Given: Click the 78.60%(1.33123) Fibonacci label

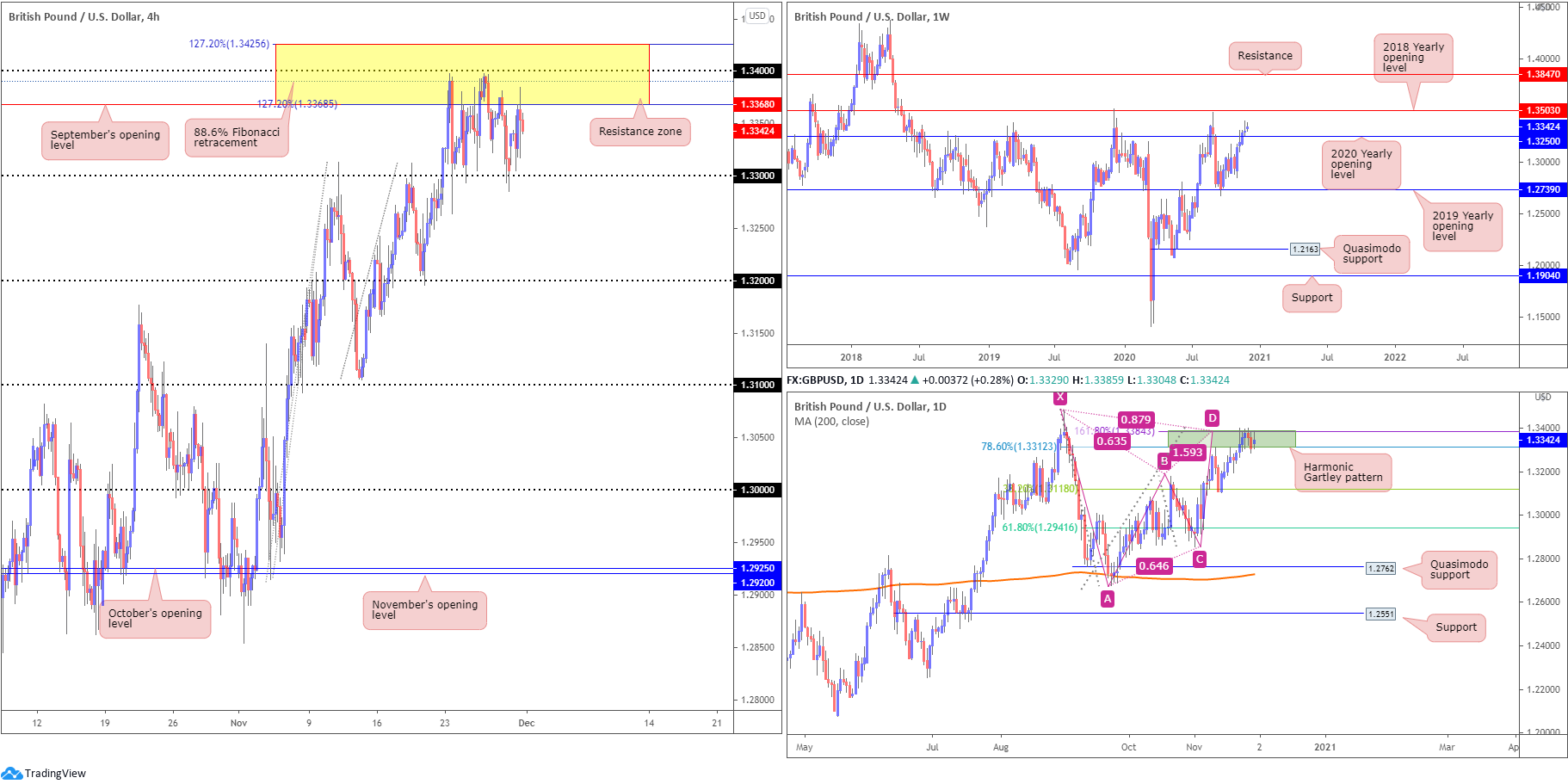Looking at the screenshot, I should [x=1019, y=447].
